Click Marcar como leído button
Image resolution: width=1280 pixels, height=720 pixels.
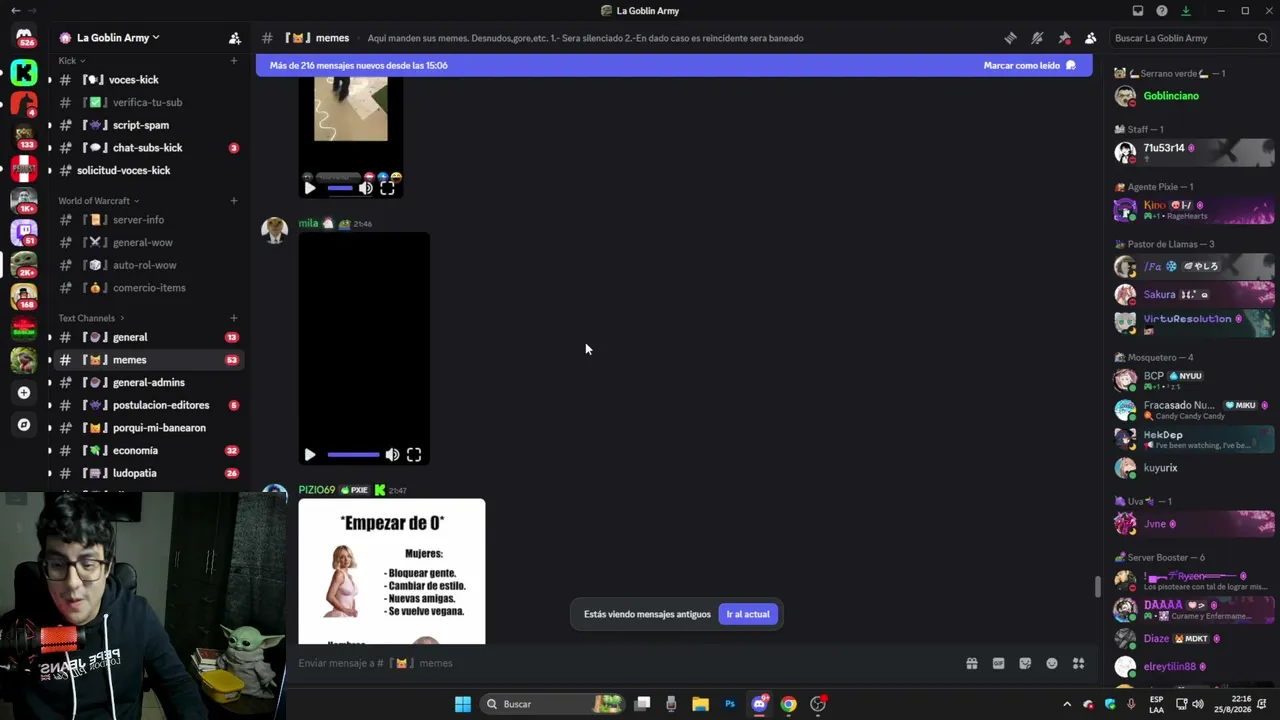[x=1029, y=65]
